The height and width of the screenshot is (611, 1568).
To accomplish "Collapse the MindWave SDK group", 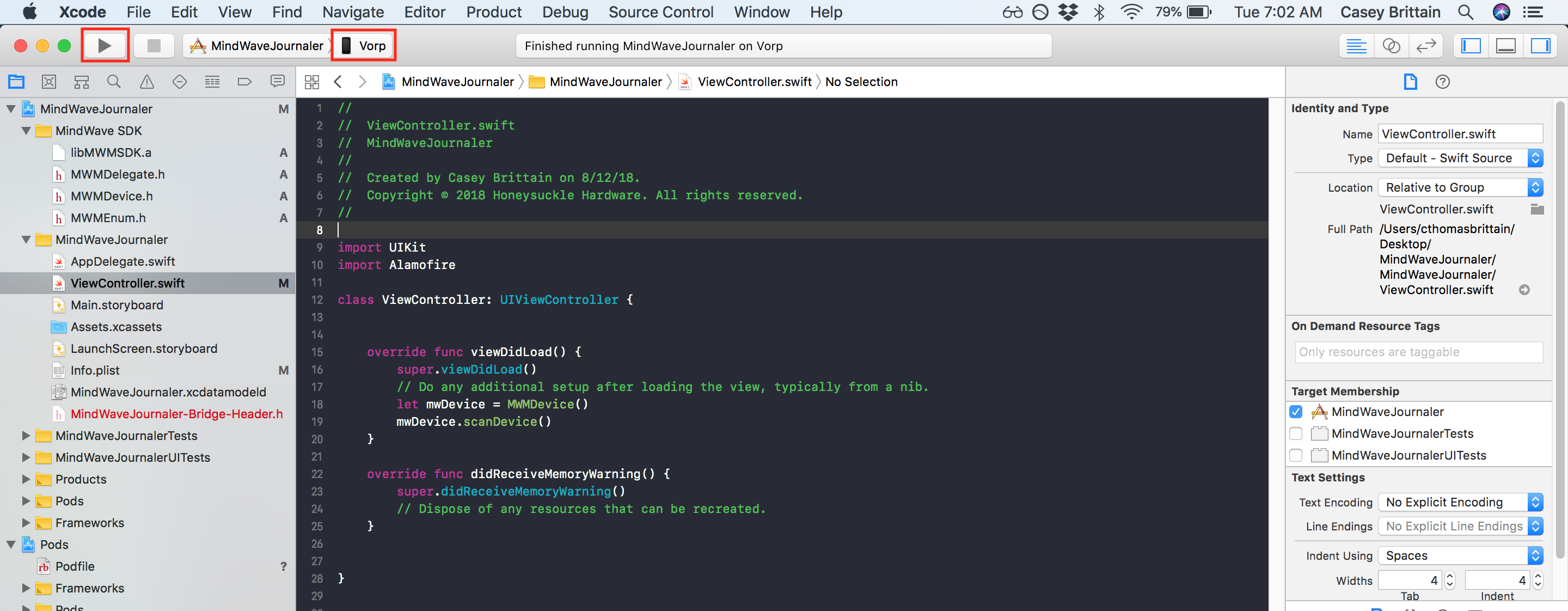I will [x=26, y=131].
